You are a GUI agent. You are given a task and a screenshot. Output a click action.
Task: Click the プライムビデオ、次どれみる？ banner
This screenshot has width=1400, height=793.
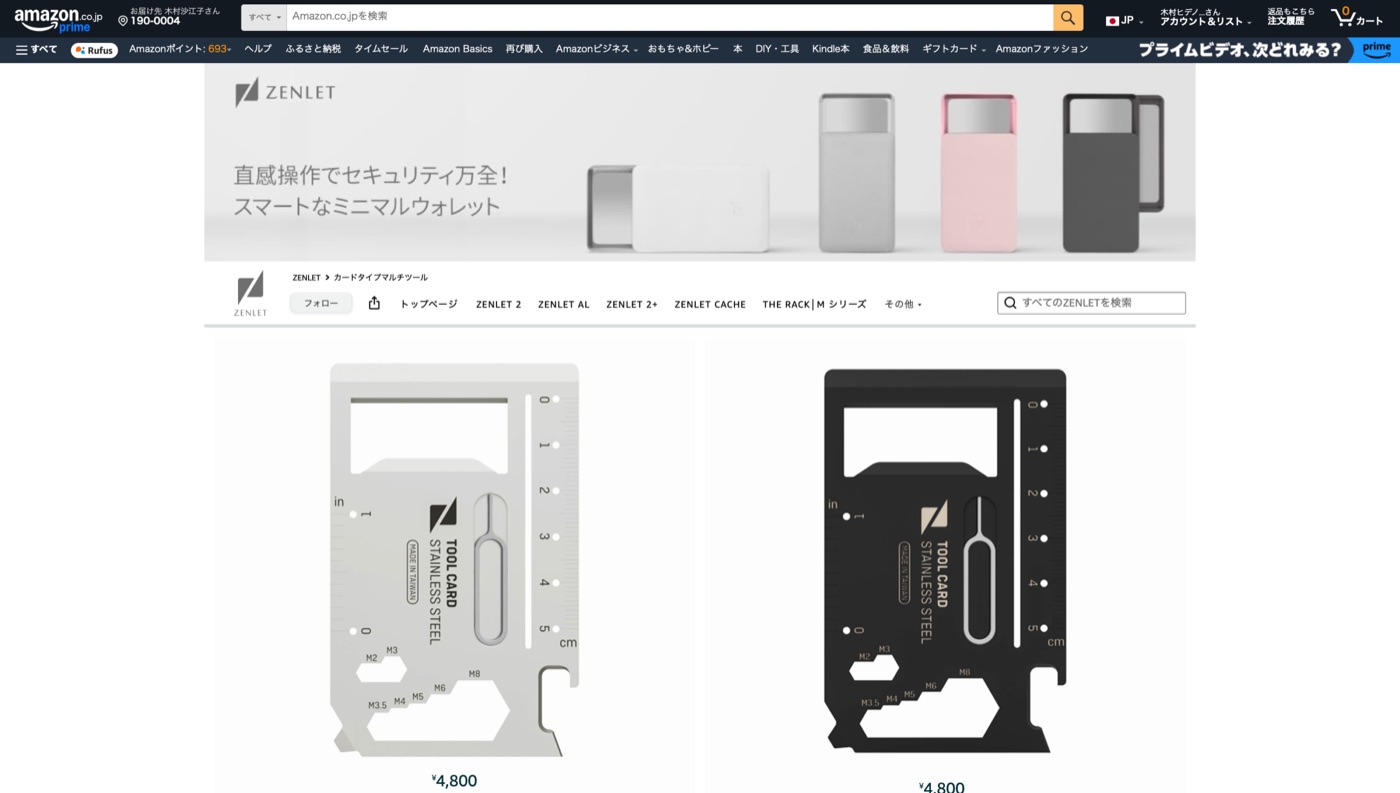coord(1240,50)
